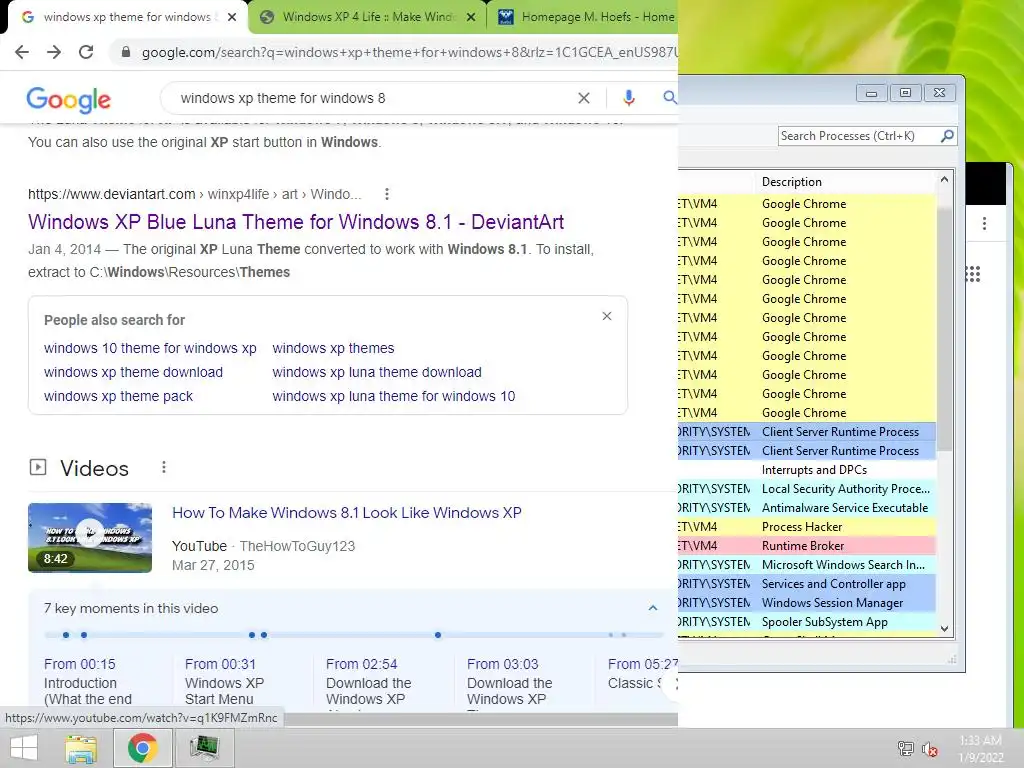Open 'windows xp theme pack' suggestion
Screen dimensions: 1024x768
[118, 396]
